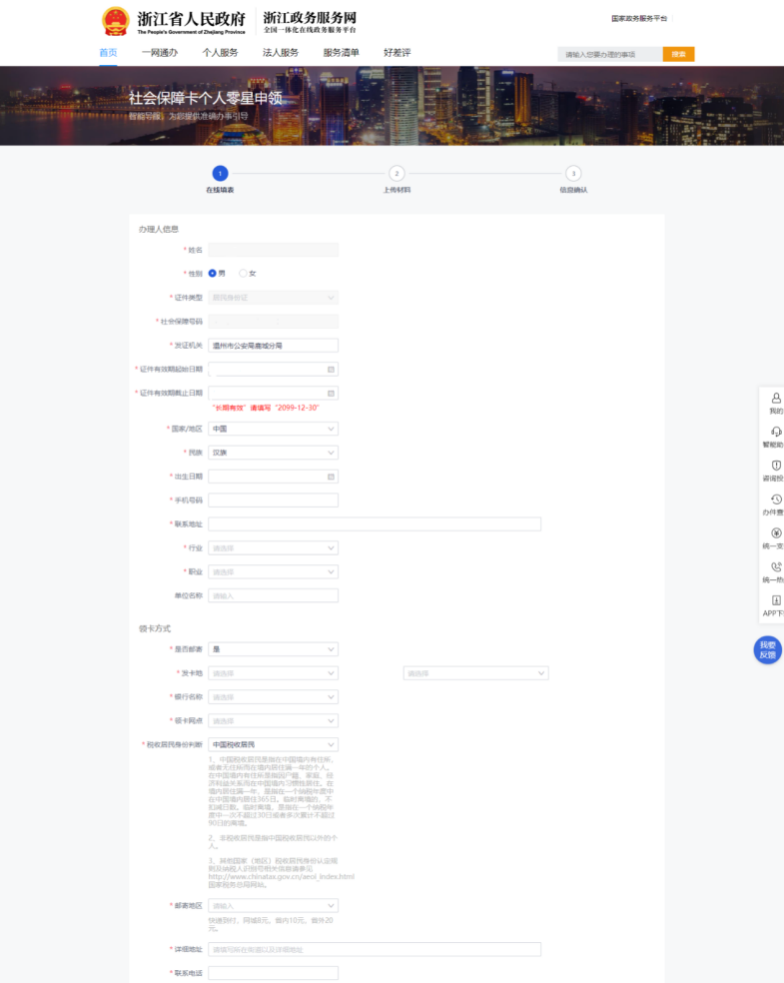
Task: Click the 详细地址 input field
Action: click(x=374, y=950)
